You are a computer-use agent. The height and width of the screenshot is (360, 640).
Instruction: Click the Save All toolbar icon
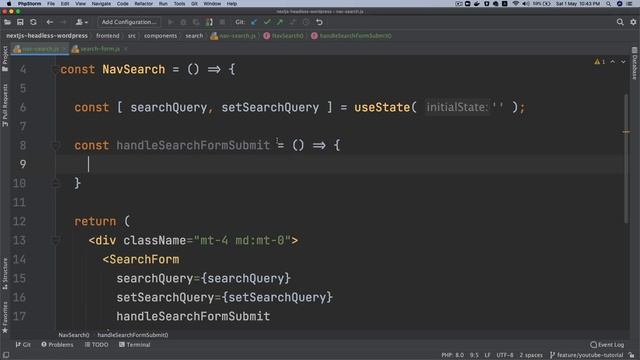click(20, 22)
